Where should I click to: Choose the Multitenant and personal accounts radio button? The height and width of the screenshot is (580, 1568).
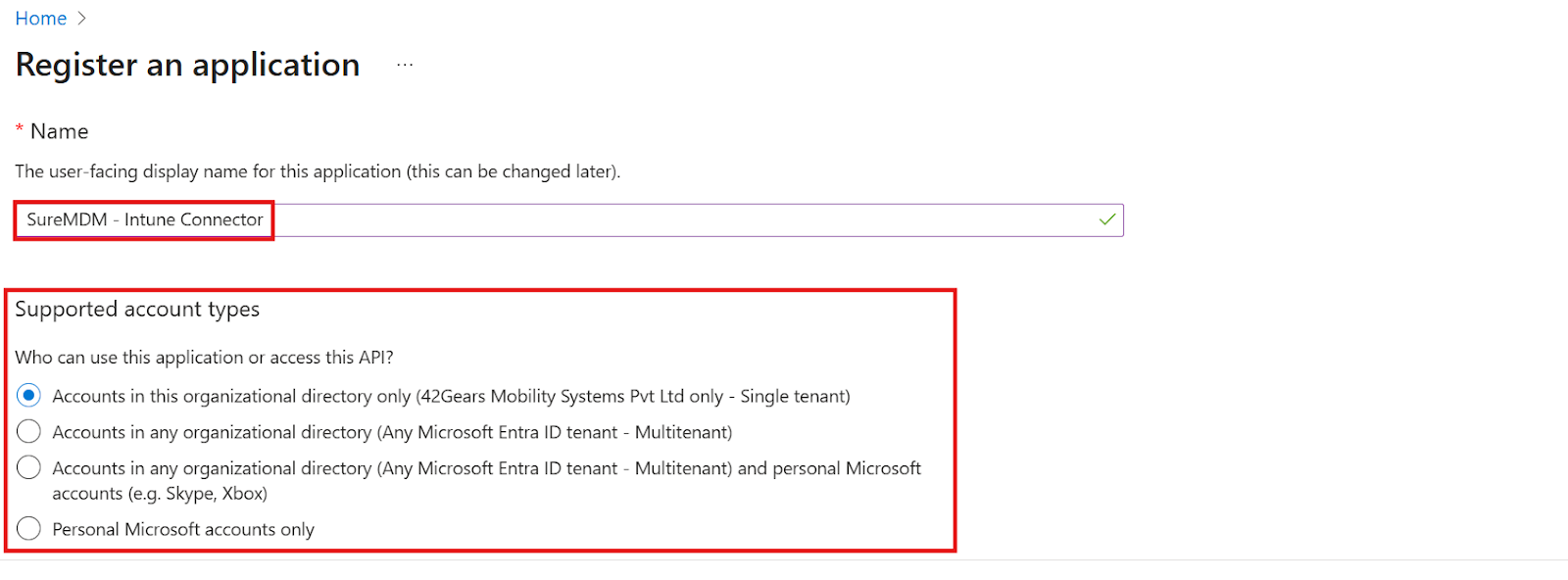29,468
